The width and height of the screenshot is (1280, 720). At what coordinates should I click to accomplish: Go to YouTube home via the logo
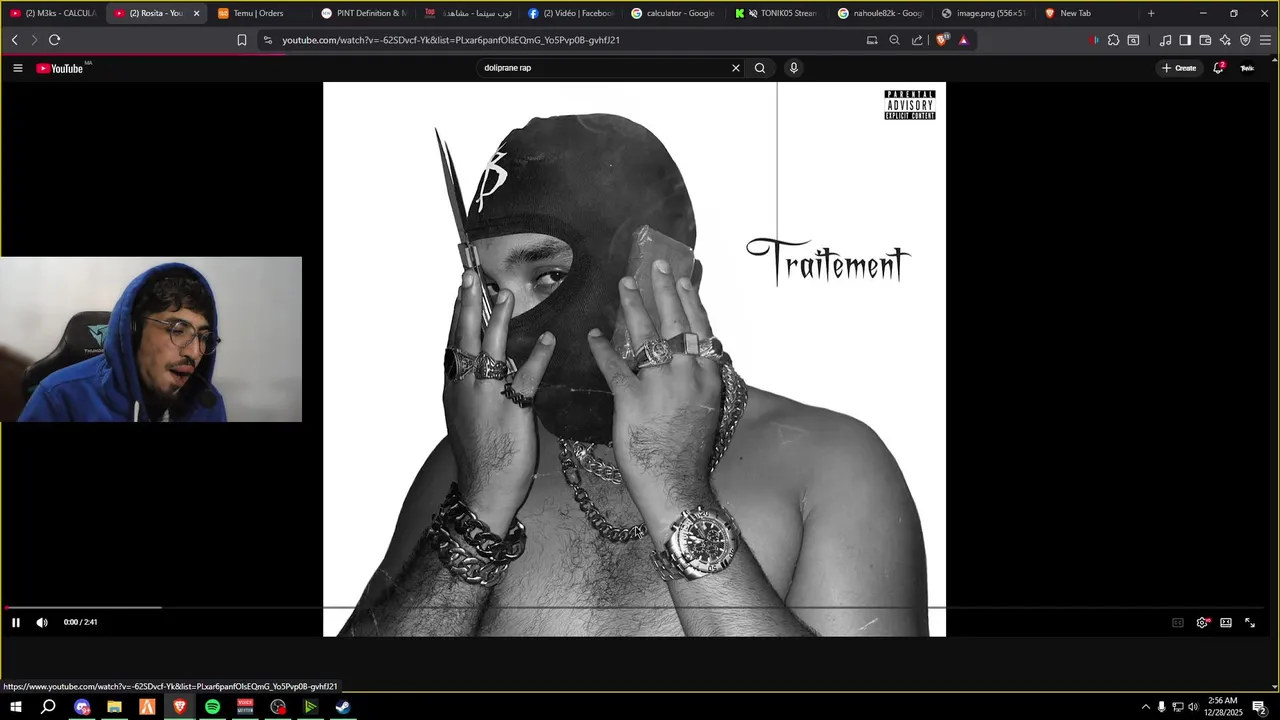(x=60, y=68)
